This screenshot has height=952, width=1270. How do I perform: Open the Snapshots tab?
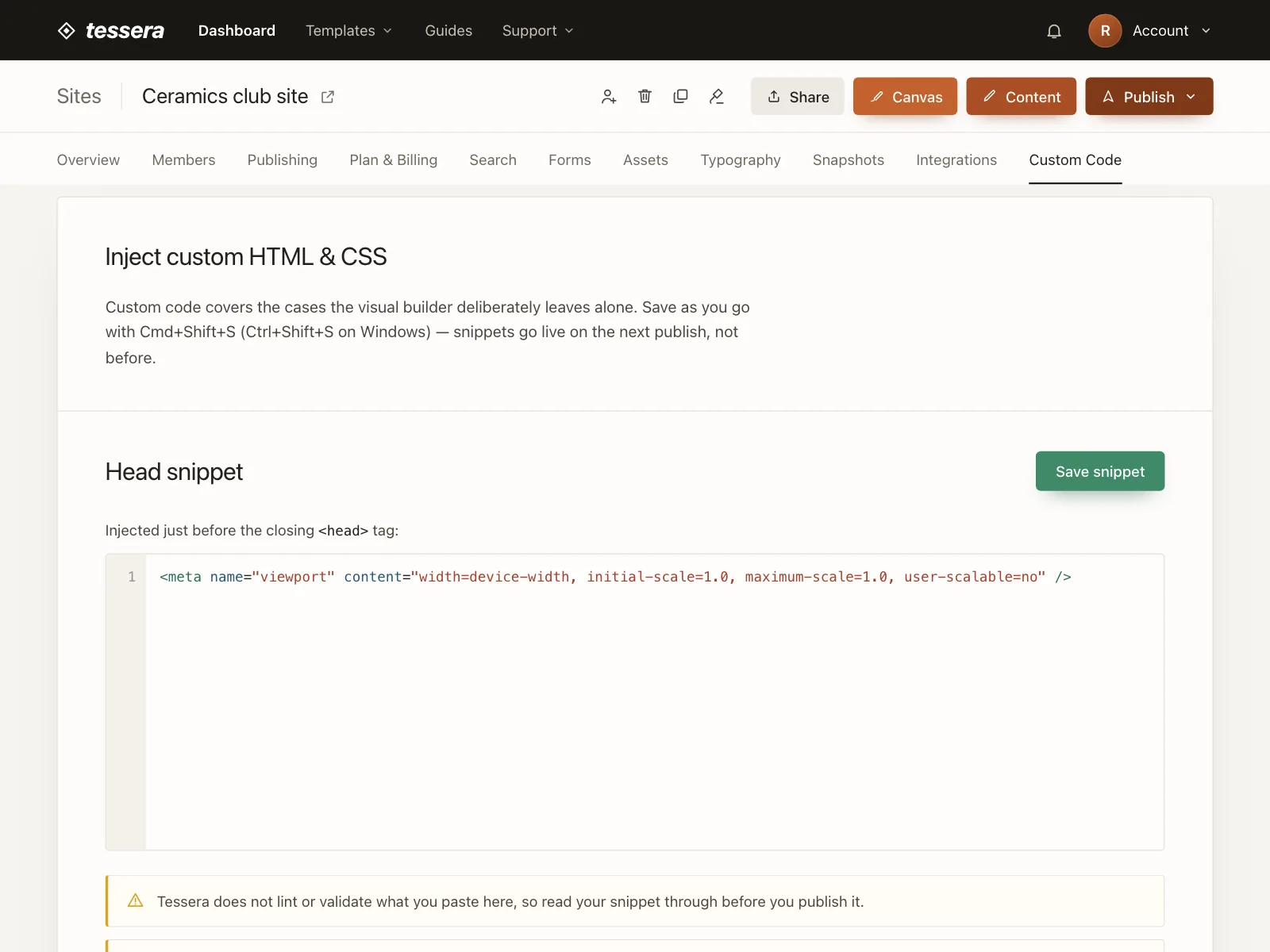pyautogui.click(x=849, y=160)
